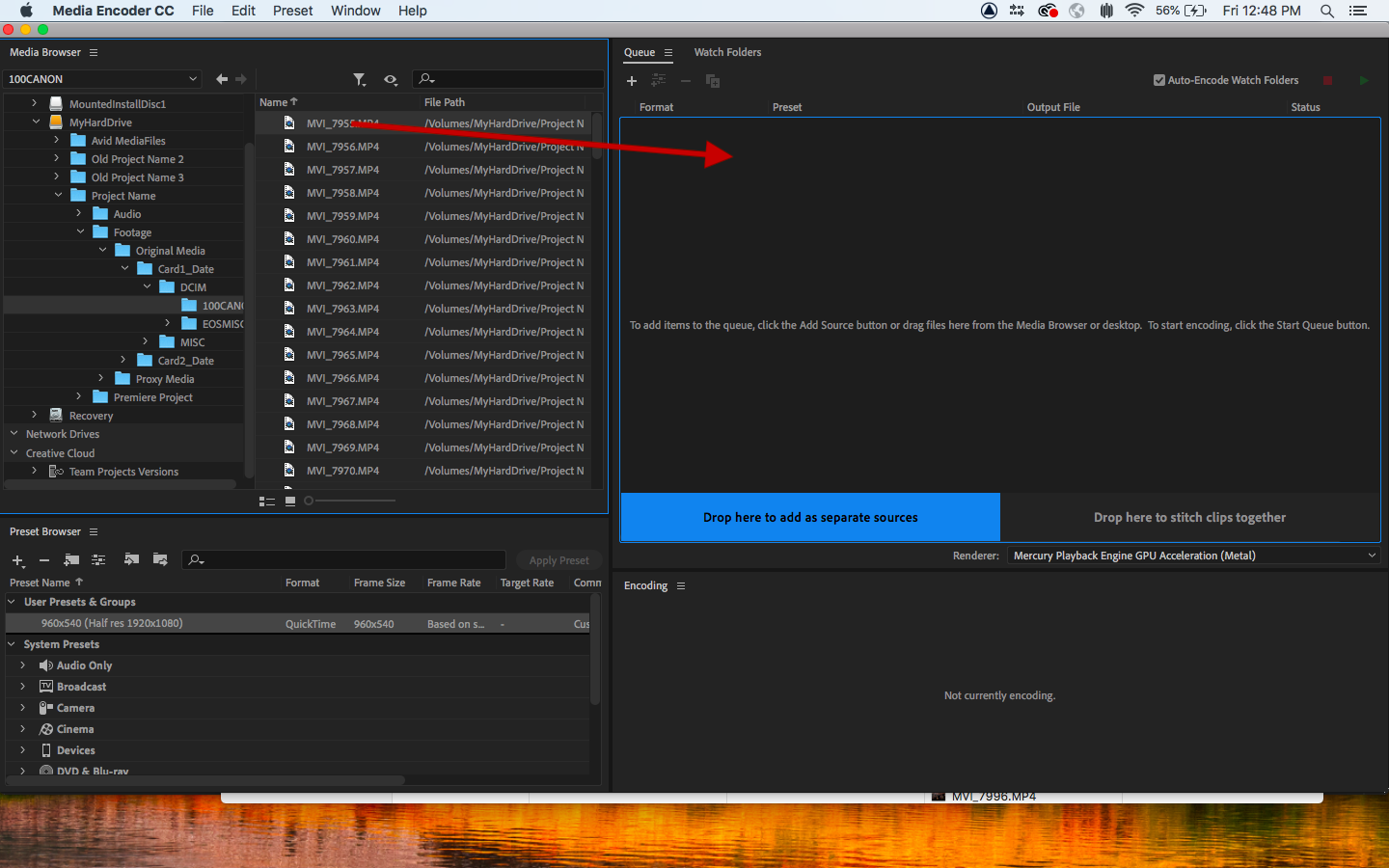Screen dimensions: 1389x868
Task: Open the Renderer dropdown menu
Action: coord(1372,555)
